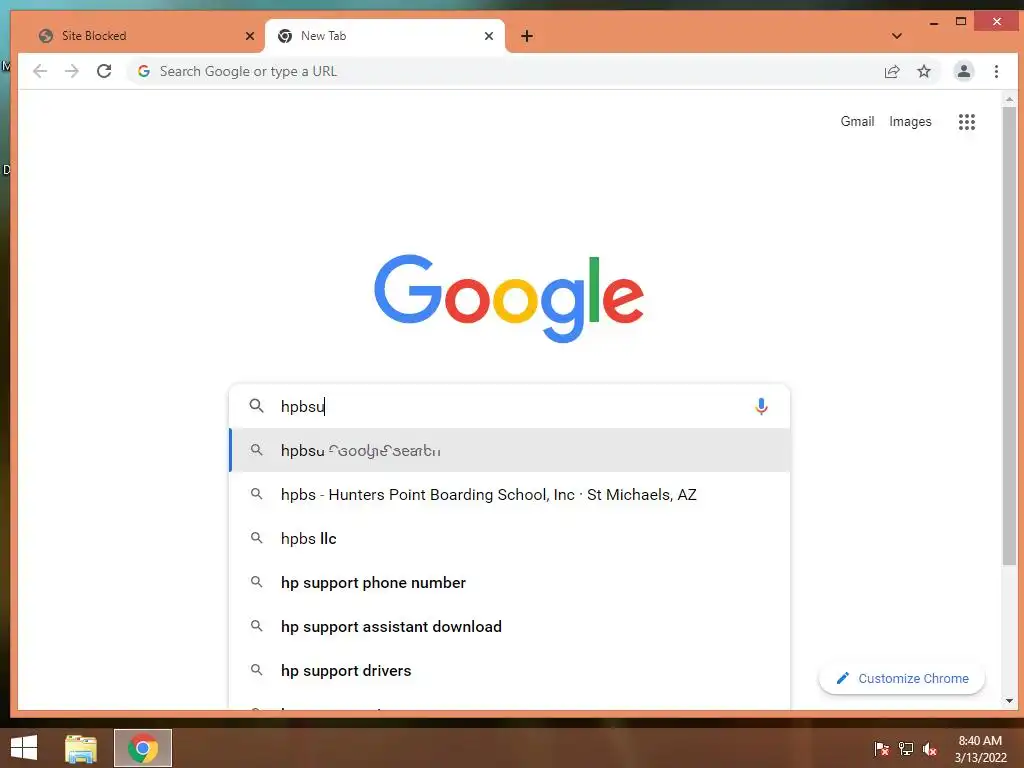Select hp support drivers suggestion

pos(509,671)
